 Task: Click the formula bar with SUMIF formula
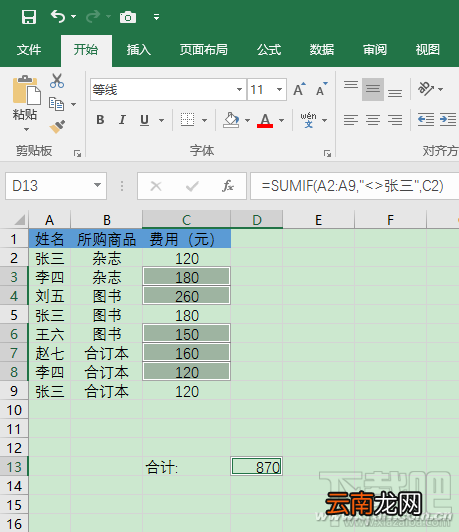(355, 186)
